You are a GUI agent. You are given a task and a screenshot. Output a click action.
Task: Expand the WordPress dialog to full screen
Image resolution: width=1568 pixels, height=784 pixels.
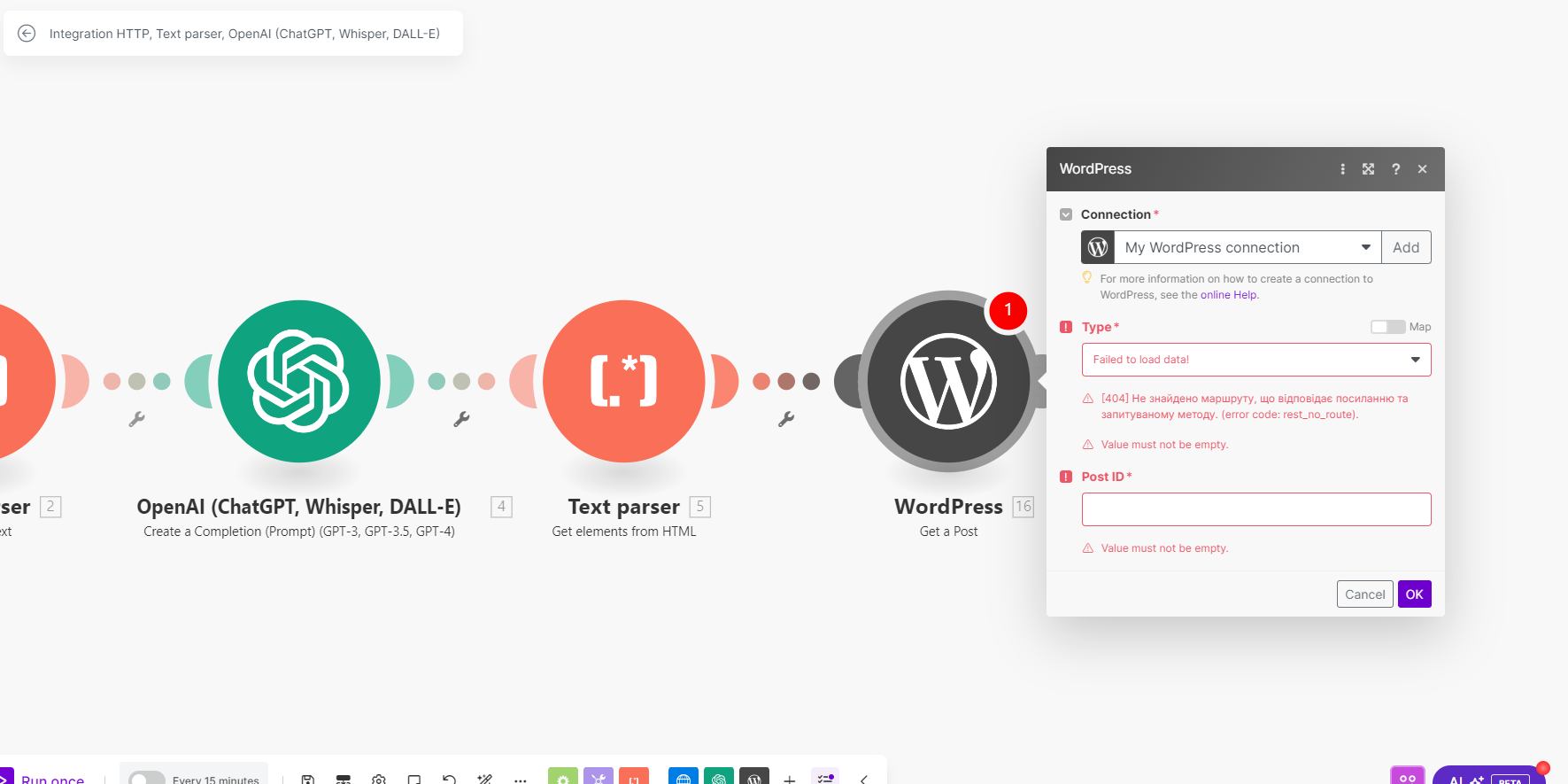[x=1369, y=169]
